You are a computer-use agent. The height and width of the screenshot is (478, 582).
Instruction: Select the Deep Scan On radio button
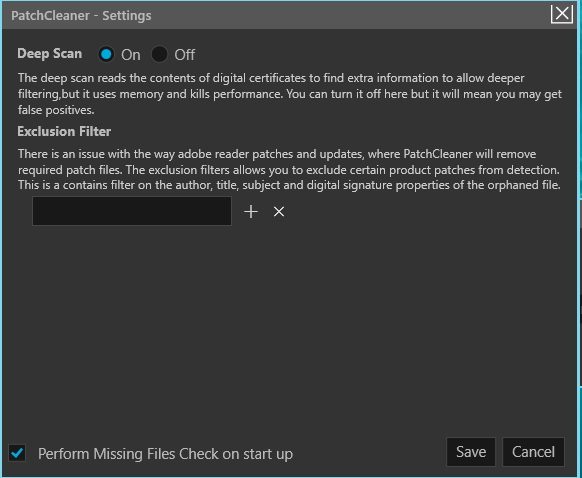106,55
